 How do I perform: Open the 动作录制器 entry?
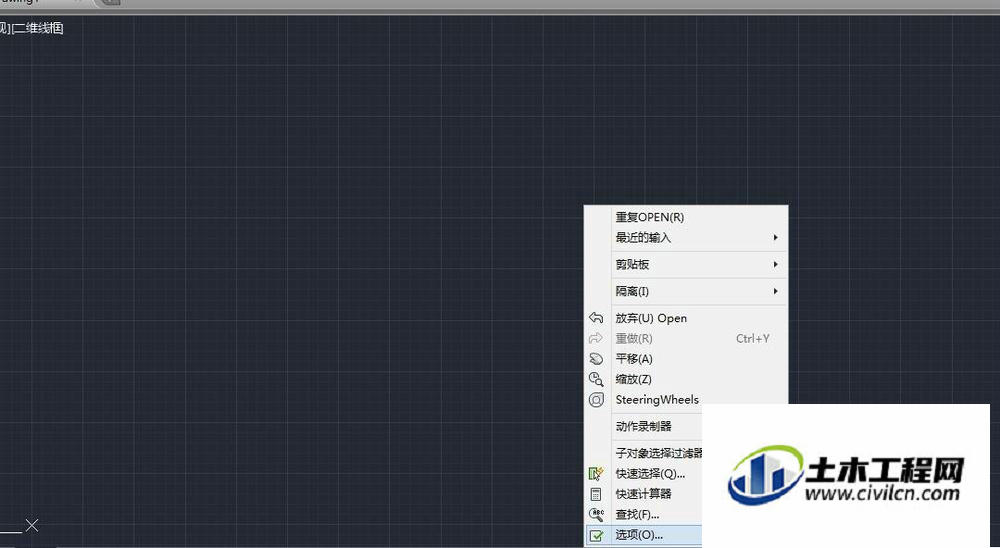click(x=643, y=426)
